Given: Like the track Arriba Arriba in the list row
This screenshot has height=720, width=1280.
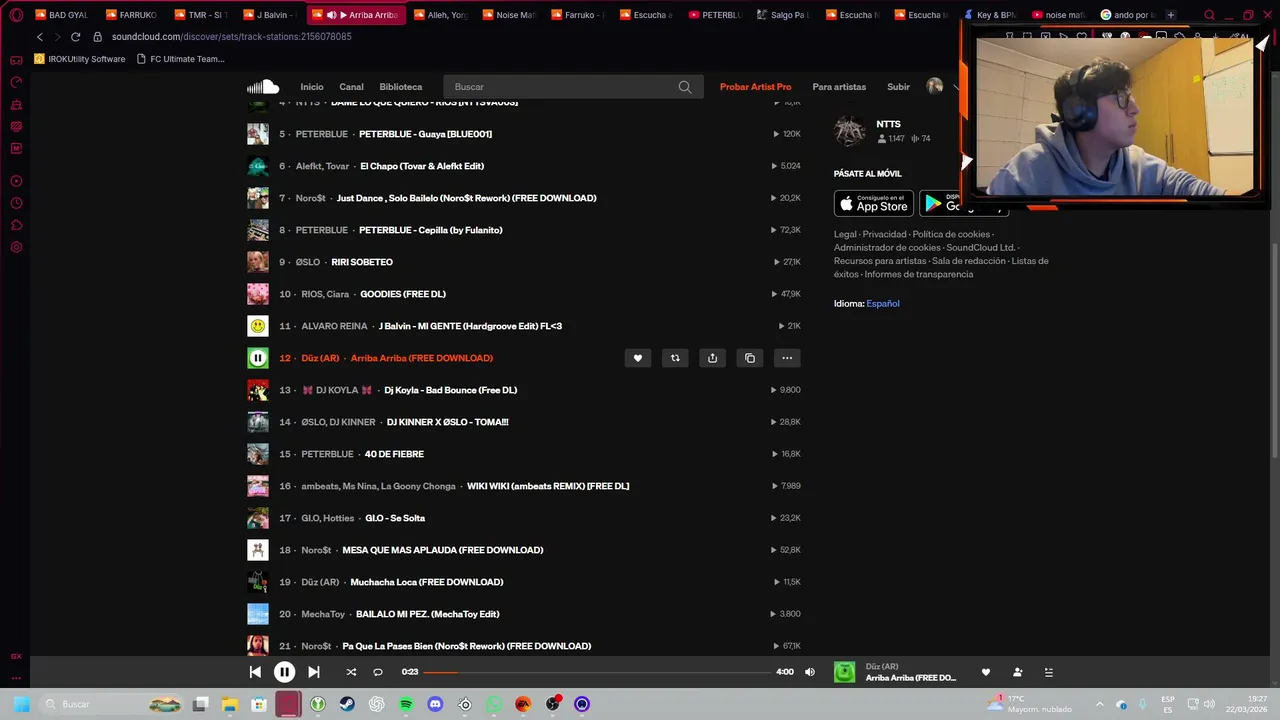Looking at the screenshot, I should click(638, 358).
